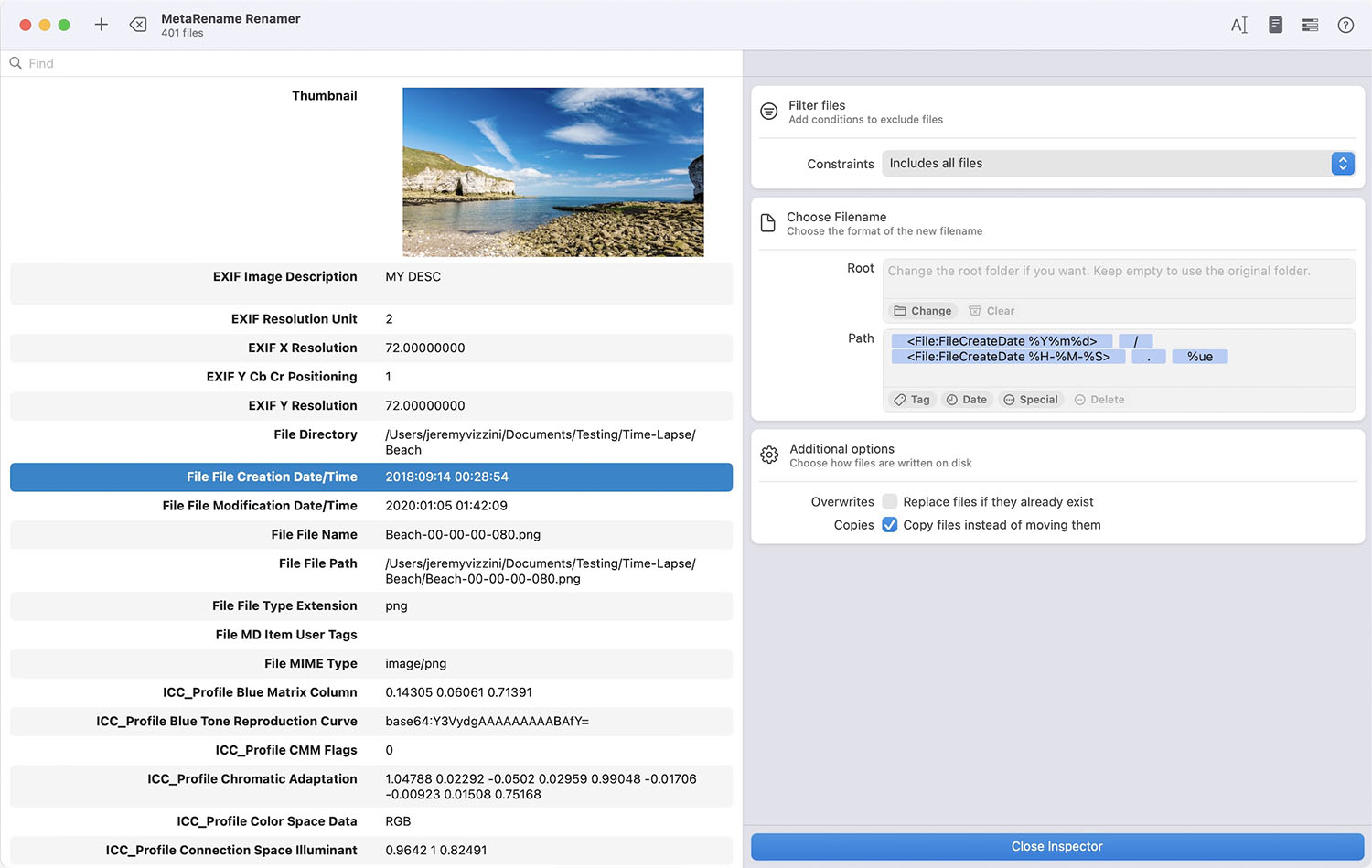Open the metadata document icon in the toolbar
The width and height of the screenshot is (1372, 868).
1275,25
